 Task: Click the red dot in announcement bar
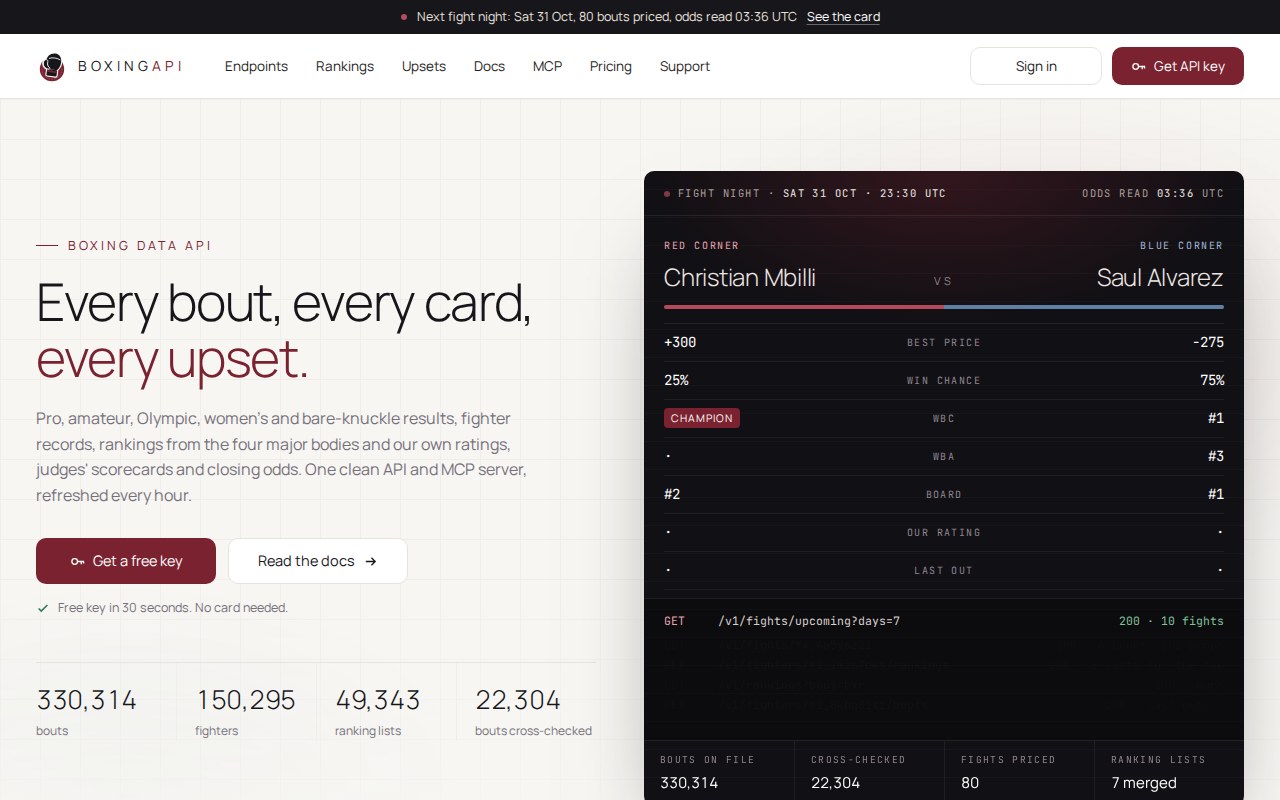[404, 17]
